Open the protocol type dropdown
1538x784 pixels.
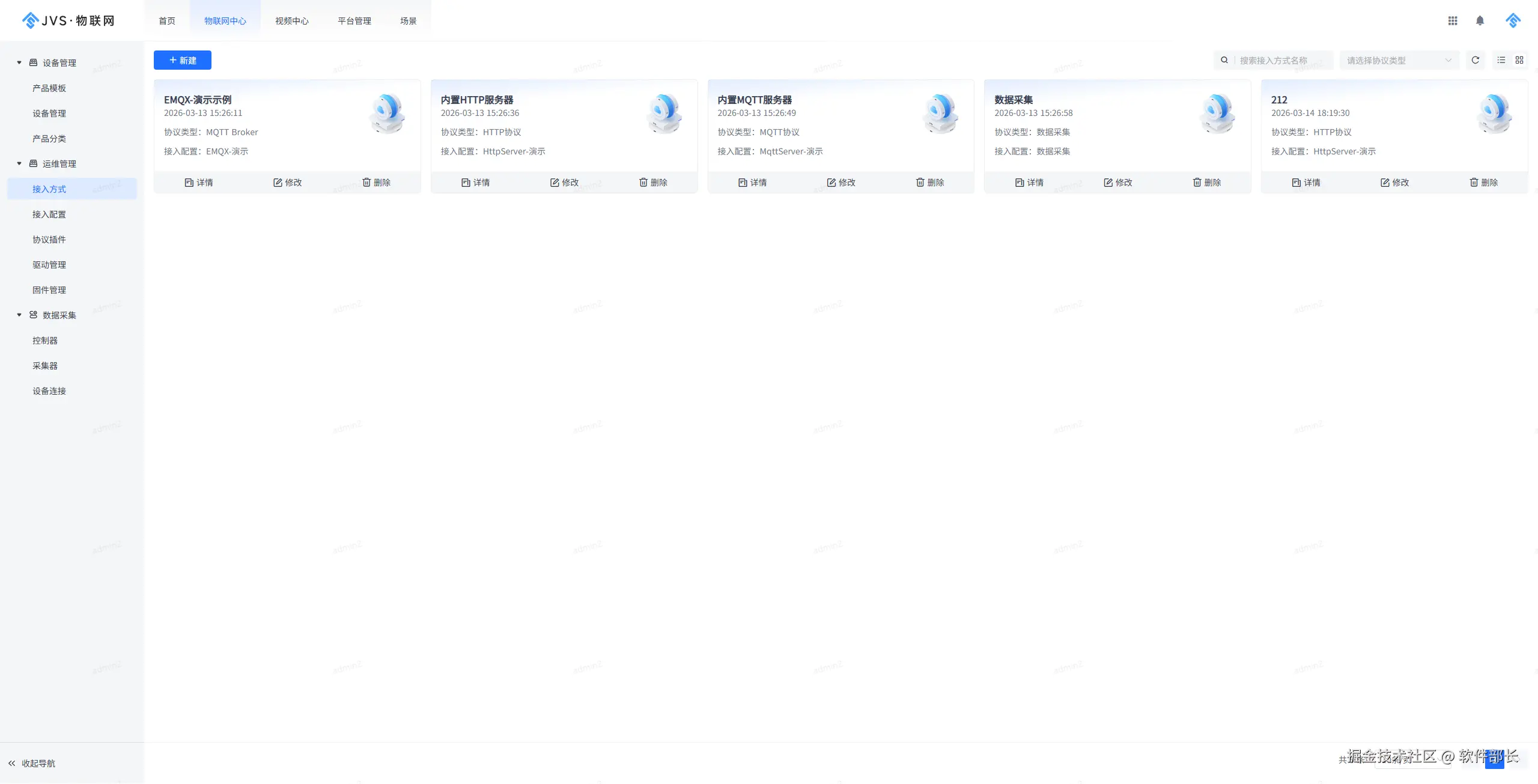coord(1399,60)
